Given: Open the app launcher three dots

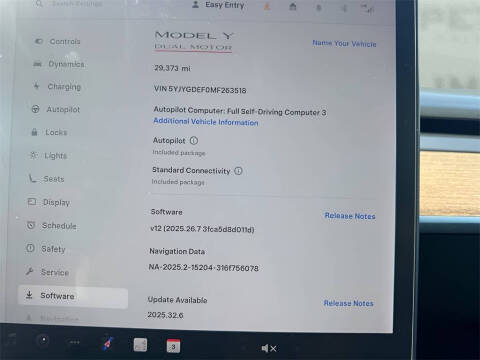Looking at the screenshot, I should tap(75, 342).
